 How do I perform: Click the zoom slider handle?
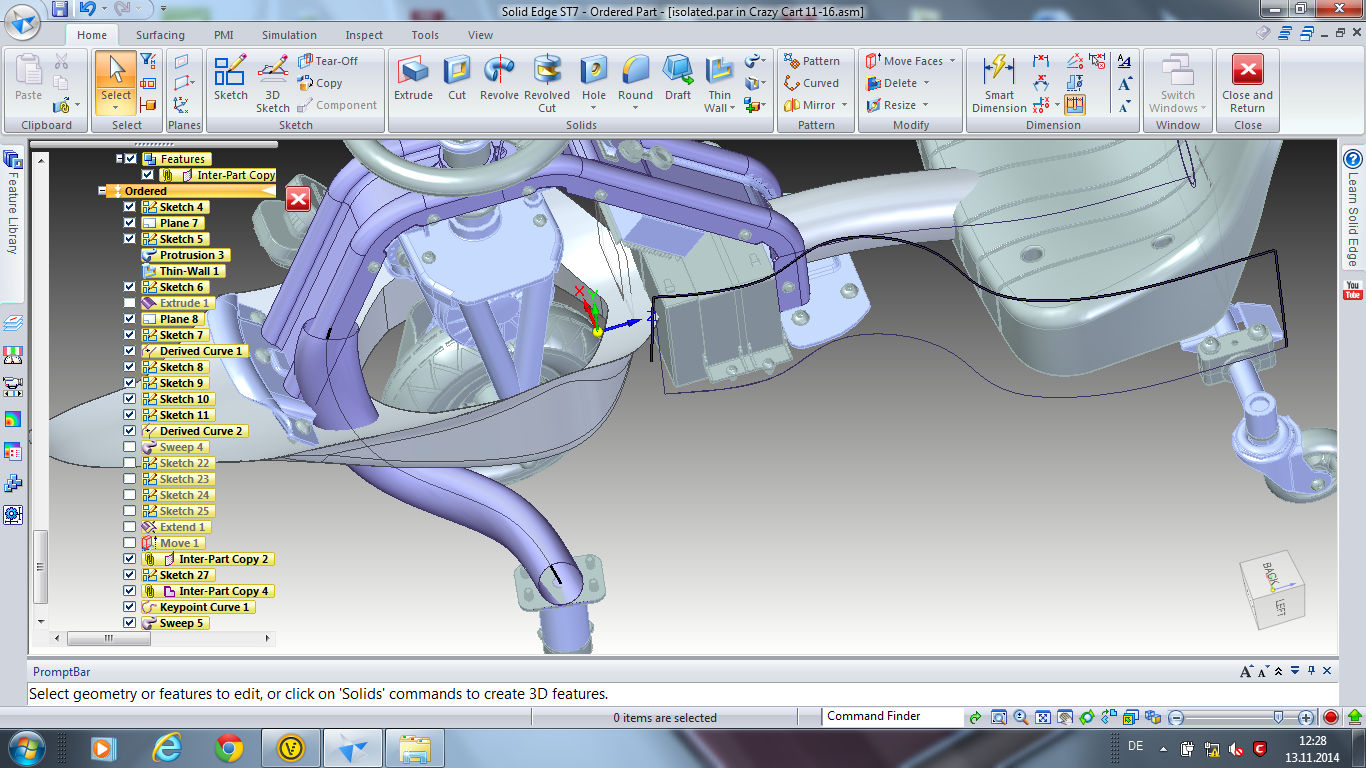coord(1278,717)
